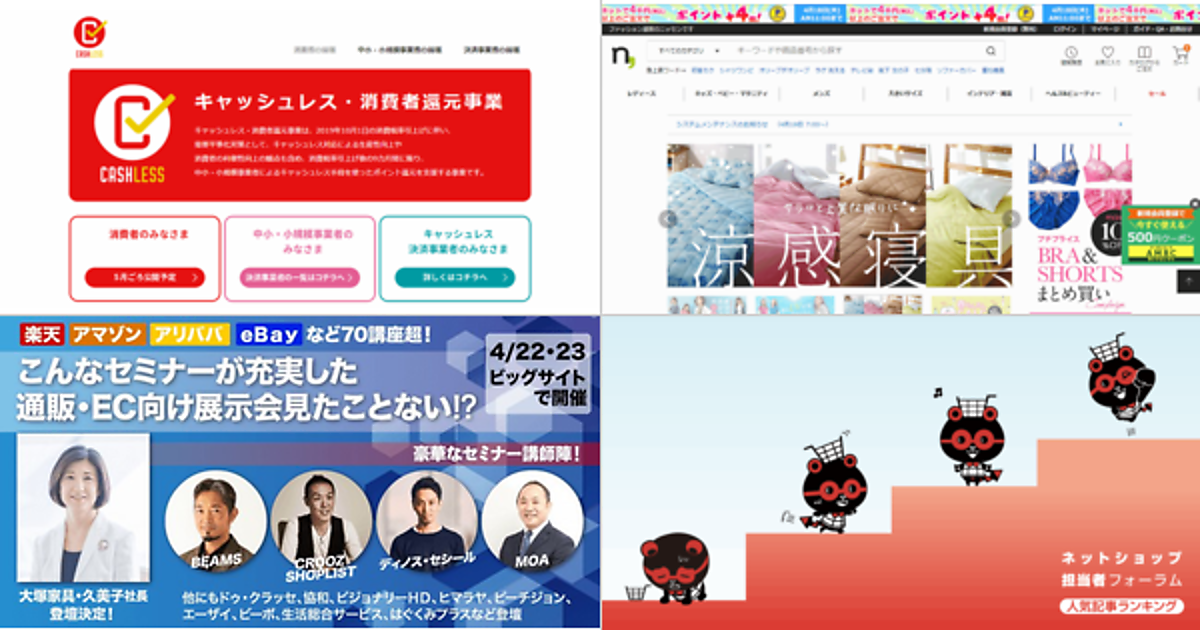The height and width of the screenshot is (630, 1200).
Task: Open the catalog book icon
Action: tap(1145, 53)
